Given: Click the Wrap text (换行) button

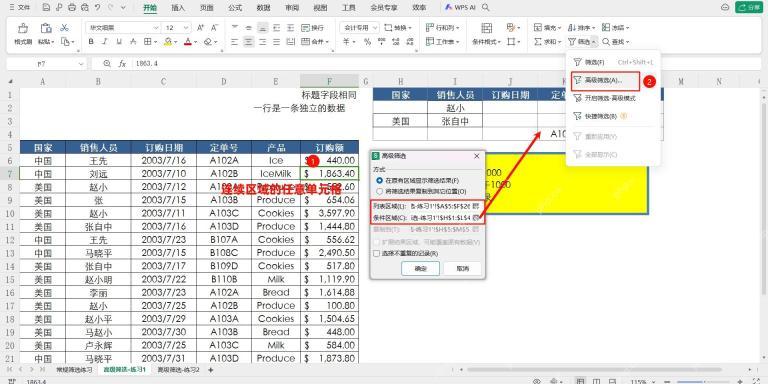Looking at the screenshot, I should pyautogui.click(x=312, y=28).
